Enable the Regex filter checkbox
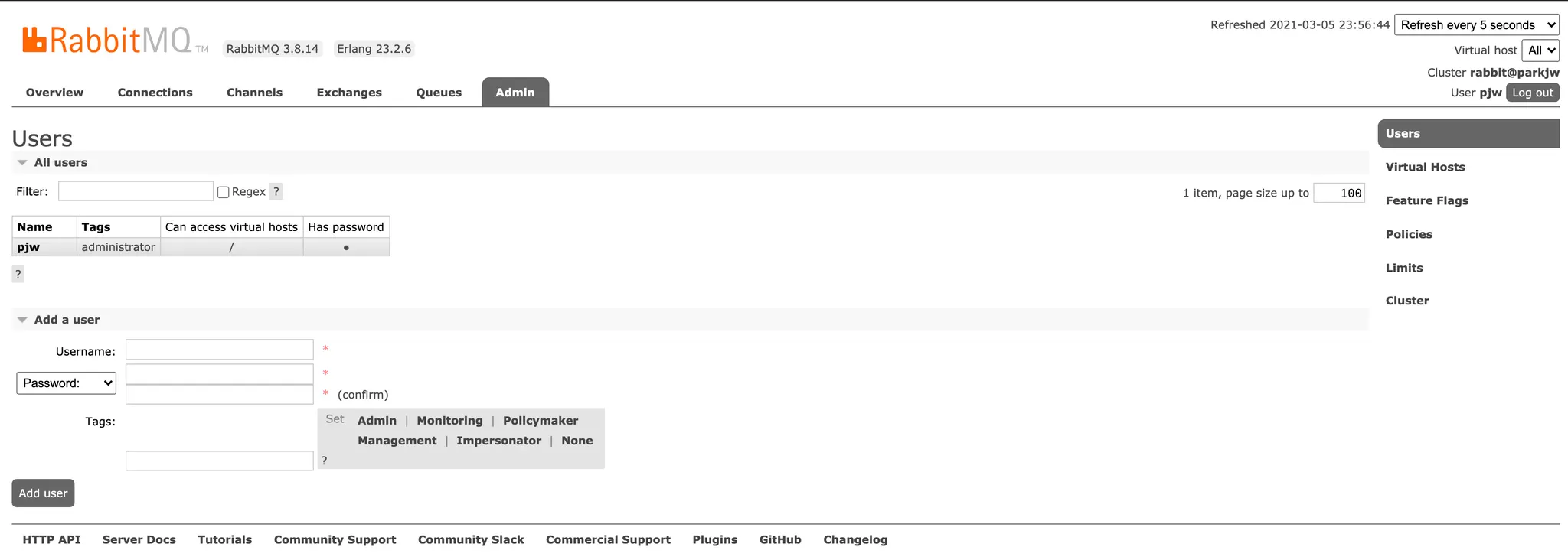 click(x=224, y=192)
